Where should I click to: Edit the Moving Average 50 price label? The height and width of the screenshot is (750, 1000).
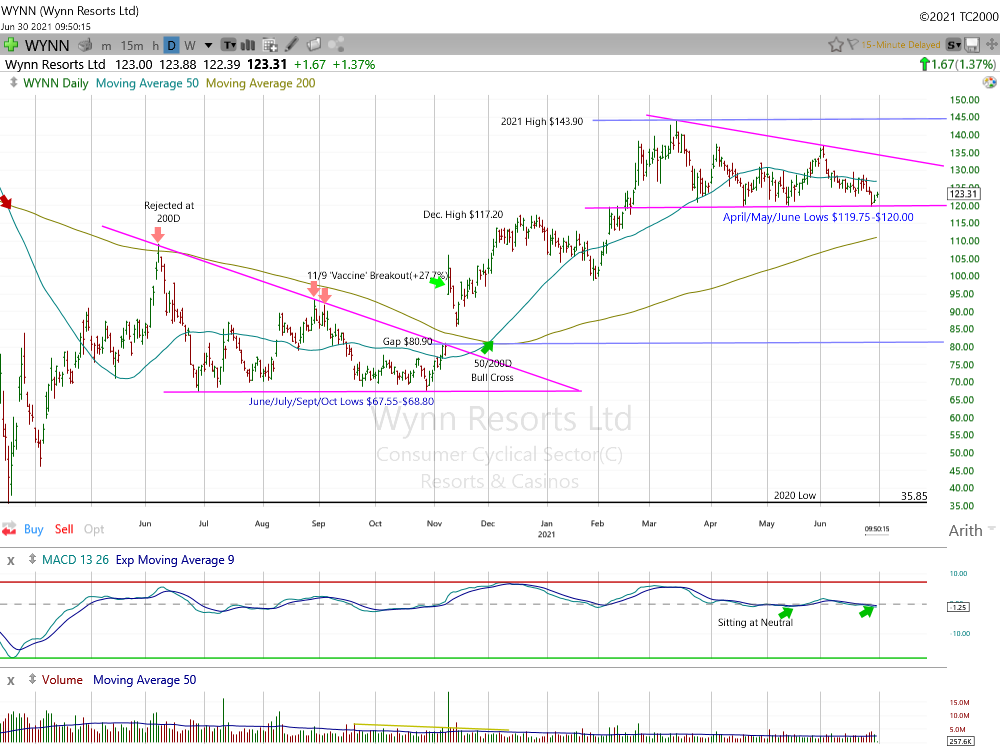[x=147, y=83]
